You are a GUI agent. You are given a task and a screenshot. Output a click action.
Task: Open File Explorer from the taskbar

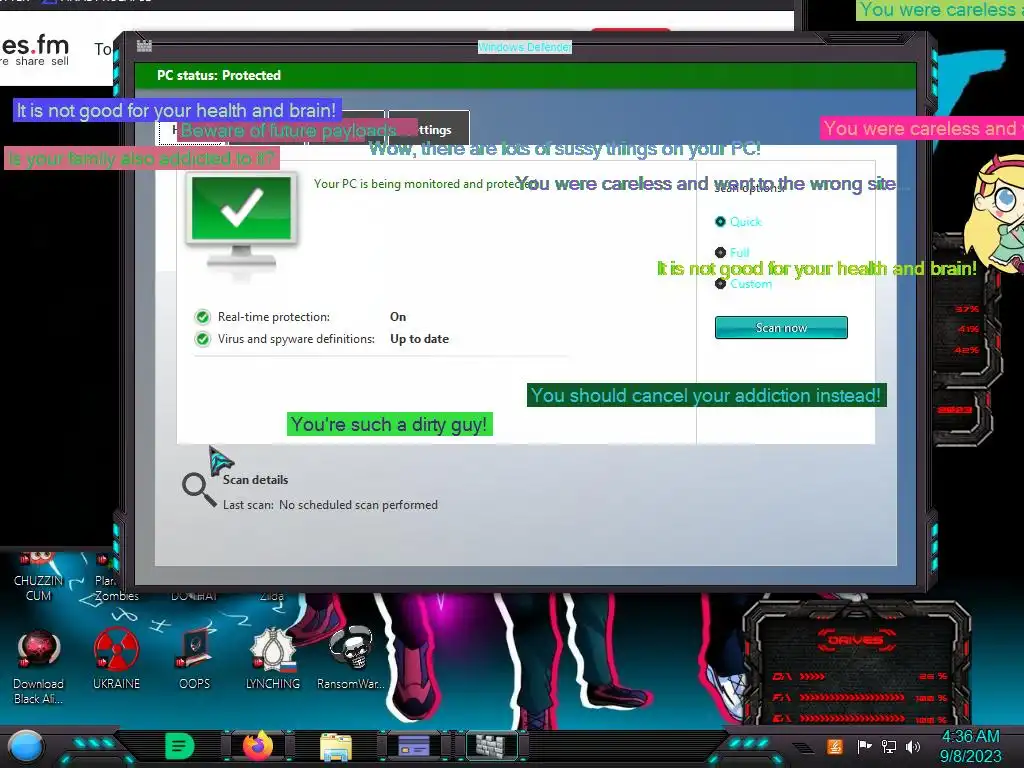coord(336,746)
